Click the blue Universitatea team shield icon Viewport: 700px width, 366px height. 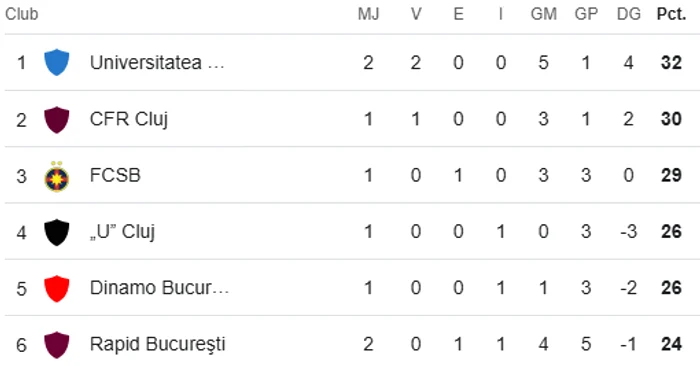point(57,62)
